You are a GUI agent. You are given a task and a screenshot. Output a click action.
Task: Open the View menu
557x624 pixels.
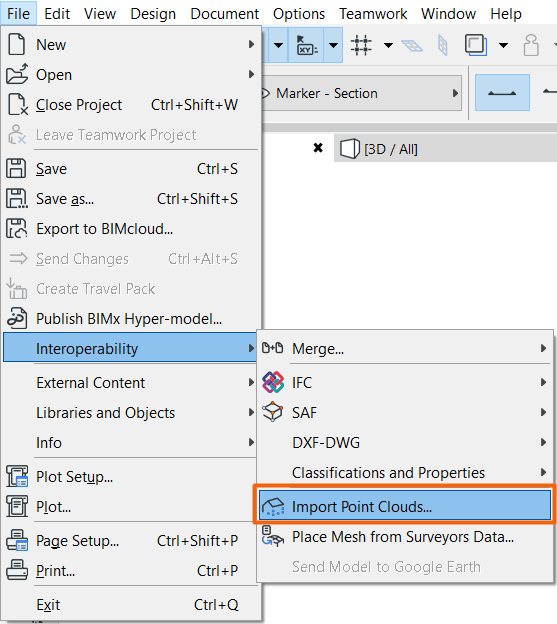100,13
